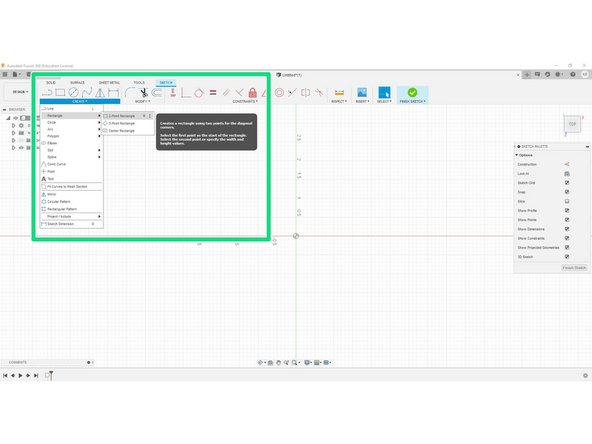This screenshot has height=444, width=592.
Task: Choose 3-Point Rectangle from submenu
Action: (127, 123)
